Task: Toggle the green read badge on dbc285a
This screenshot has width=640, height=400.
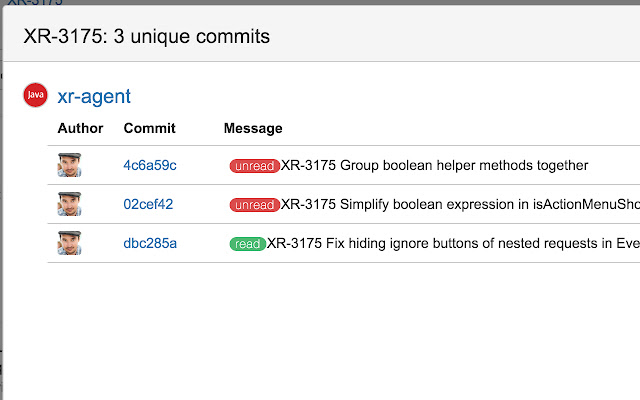Action: [x=247, y=244]
